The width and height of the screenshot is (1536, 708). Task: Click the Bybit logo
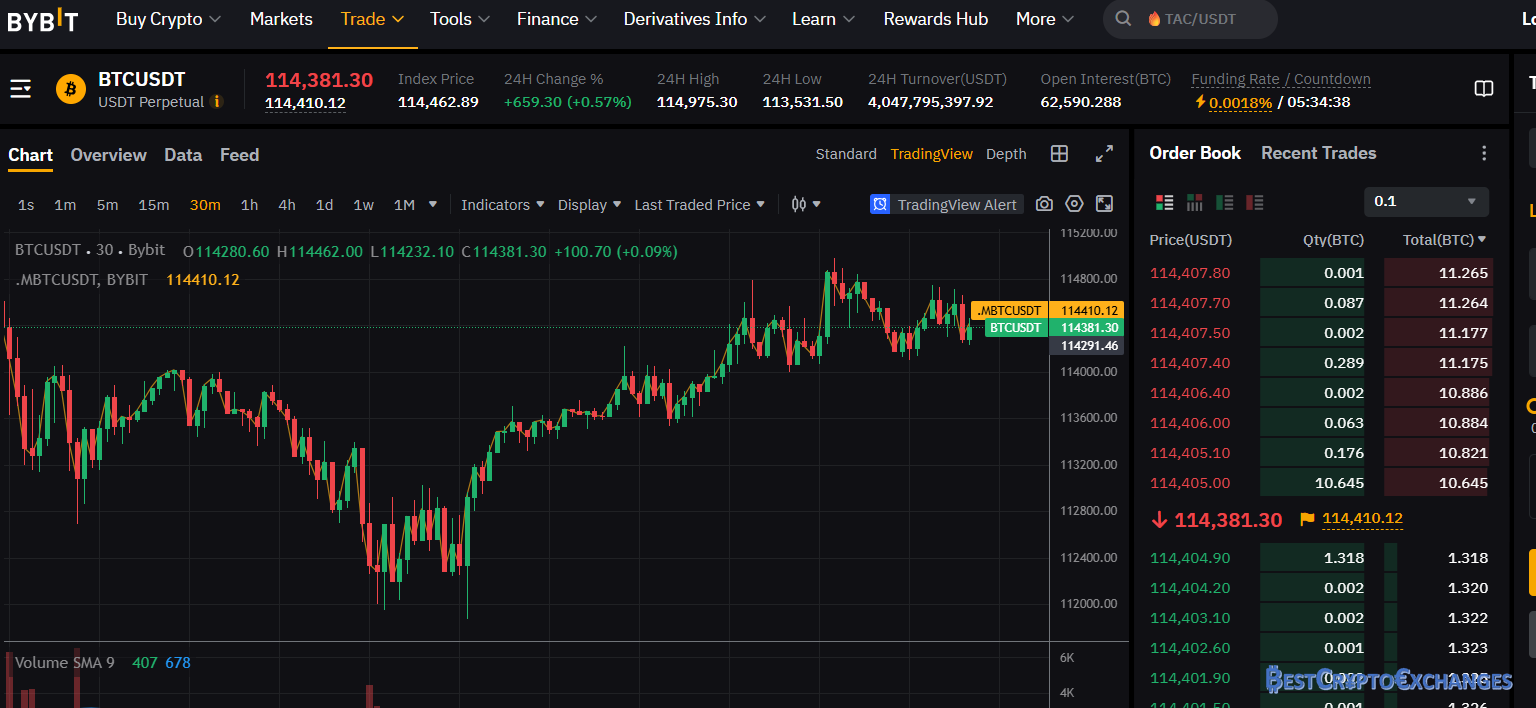[43, 20]
